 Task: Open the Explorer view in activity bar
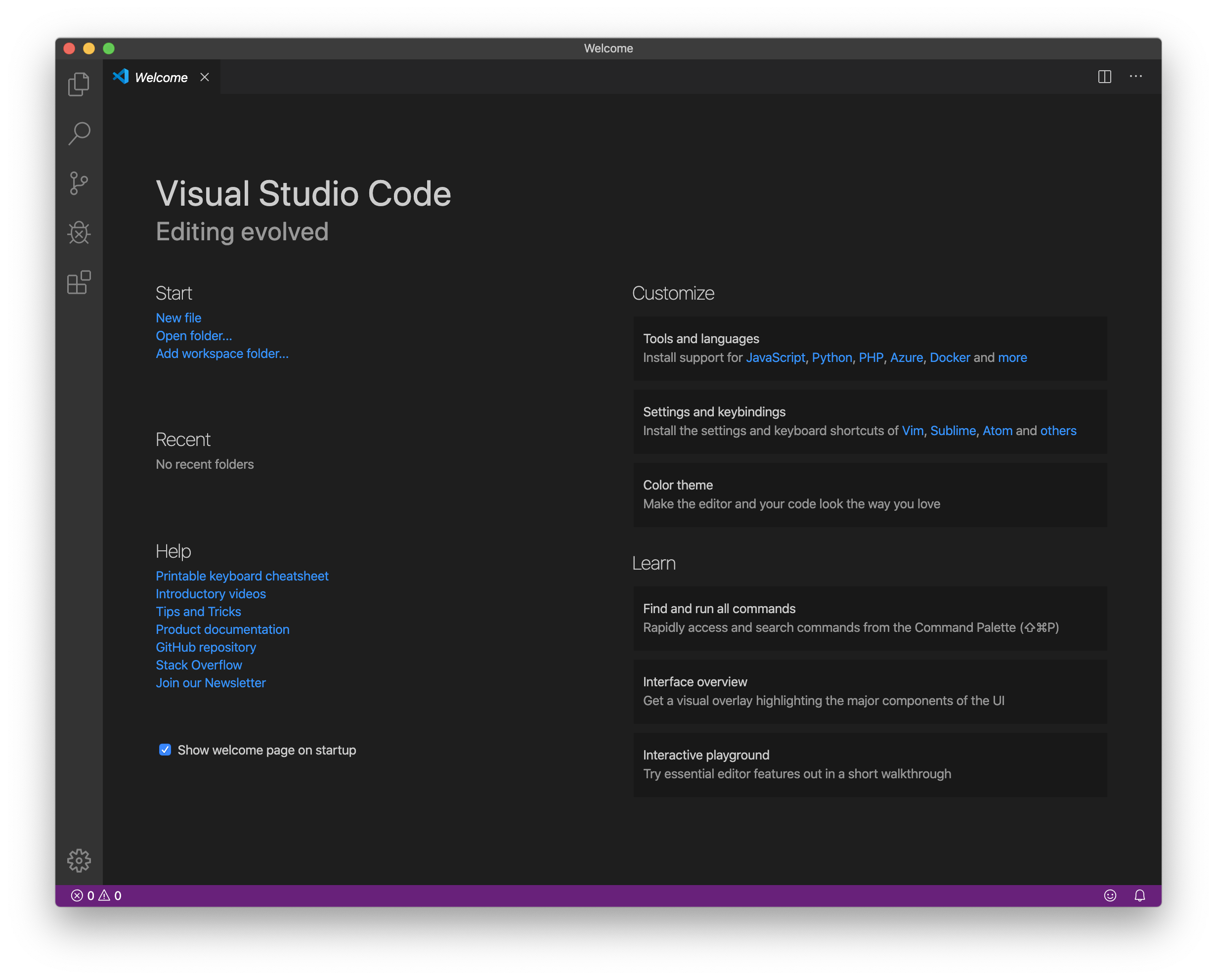79,84
